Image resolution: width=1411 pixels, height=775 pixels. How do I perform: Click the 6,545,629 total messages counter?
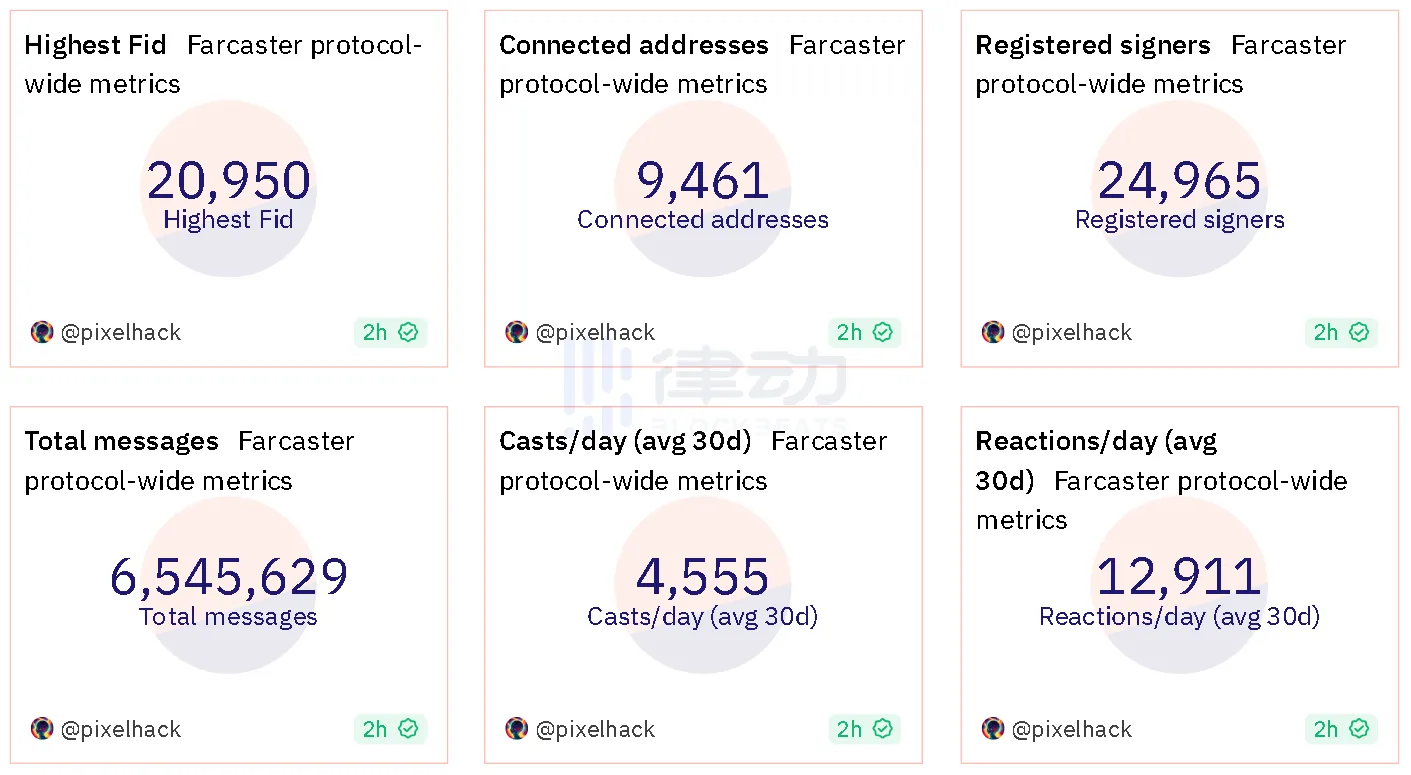click(229, 577)
